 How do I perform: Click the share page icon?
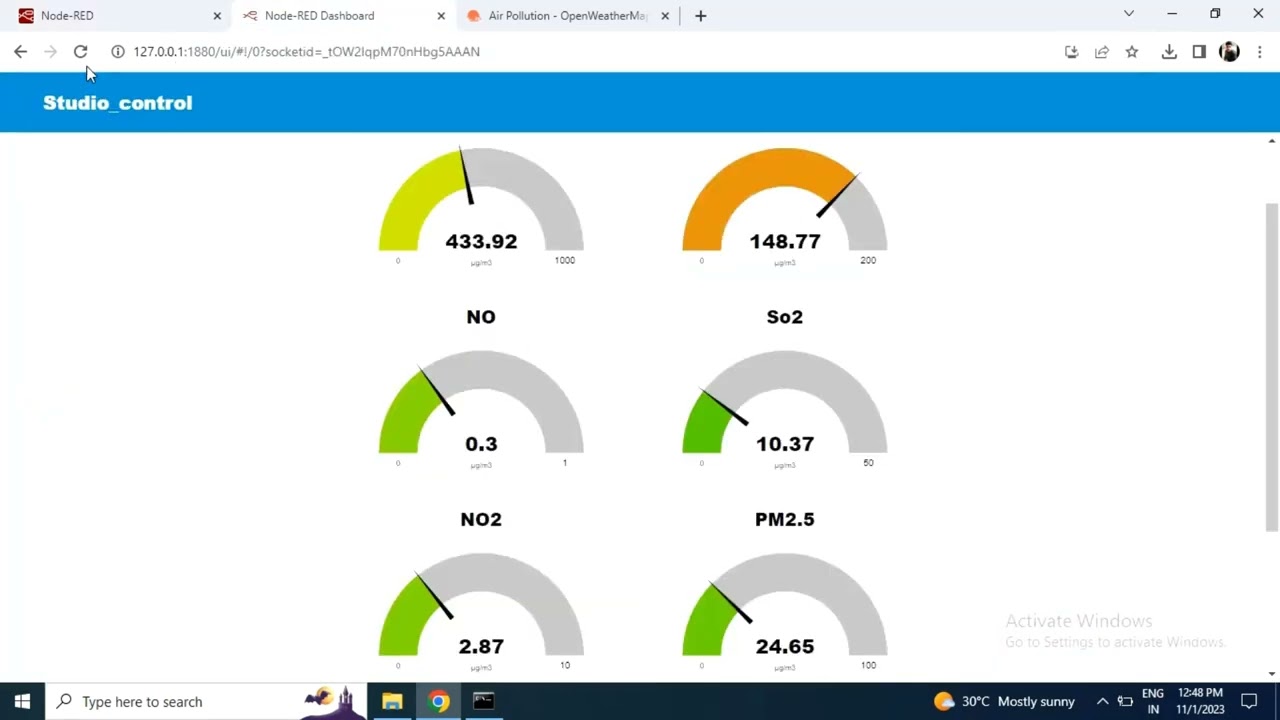pos(1102,52)
